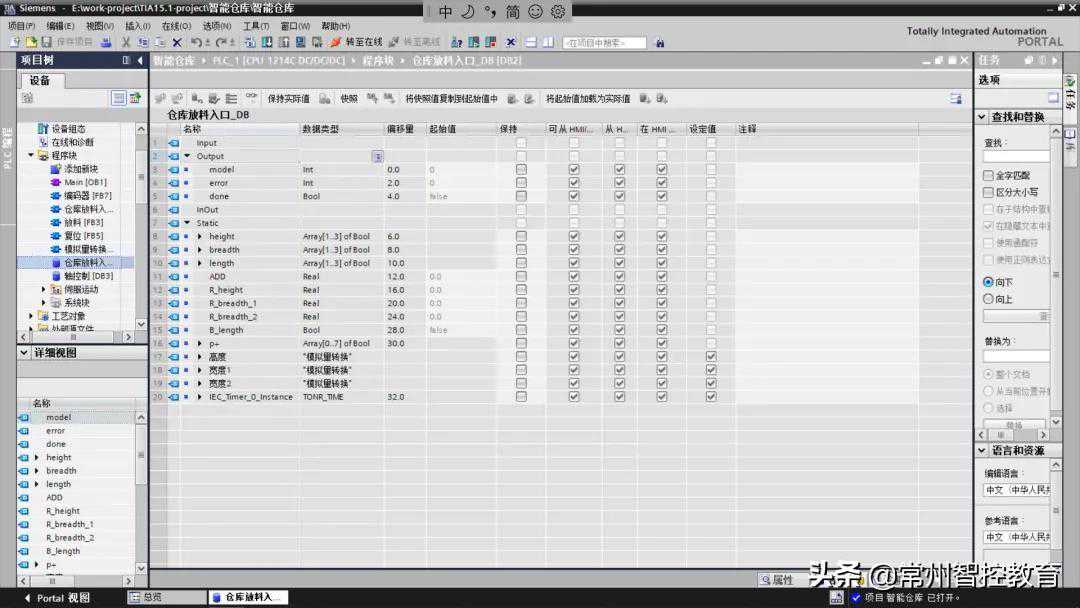
Task: Click the Main [OB1] block icon
Action: coord(56,182)
